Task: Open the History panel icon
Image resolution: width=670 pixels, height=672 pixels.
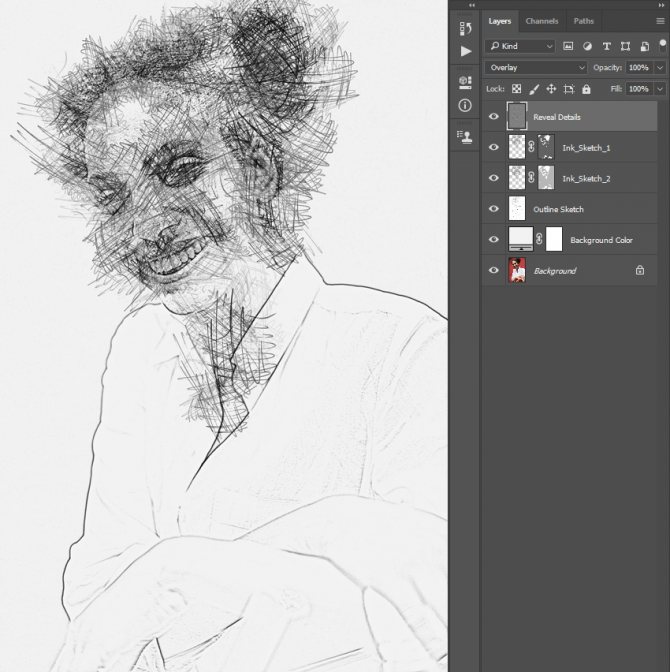Action: click(465, 28)
